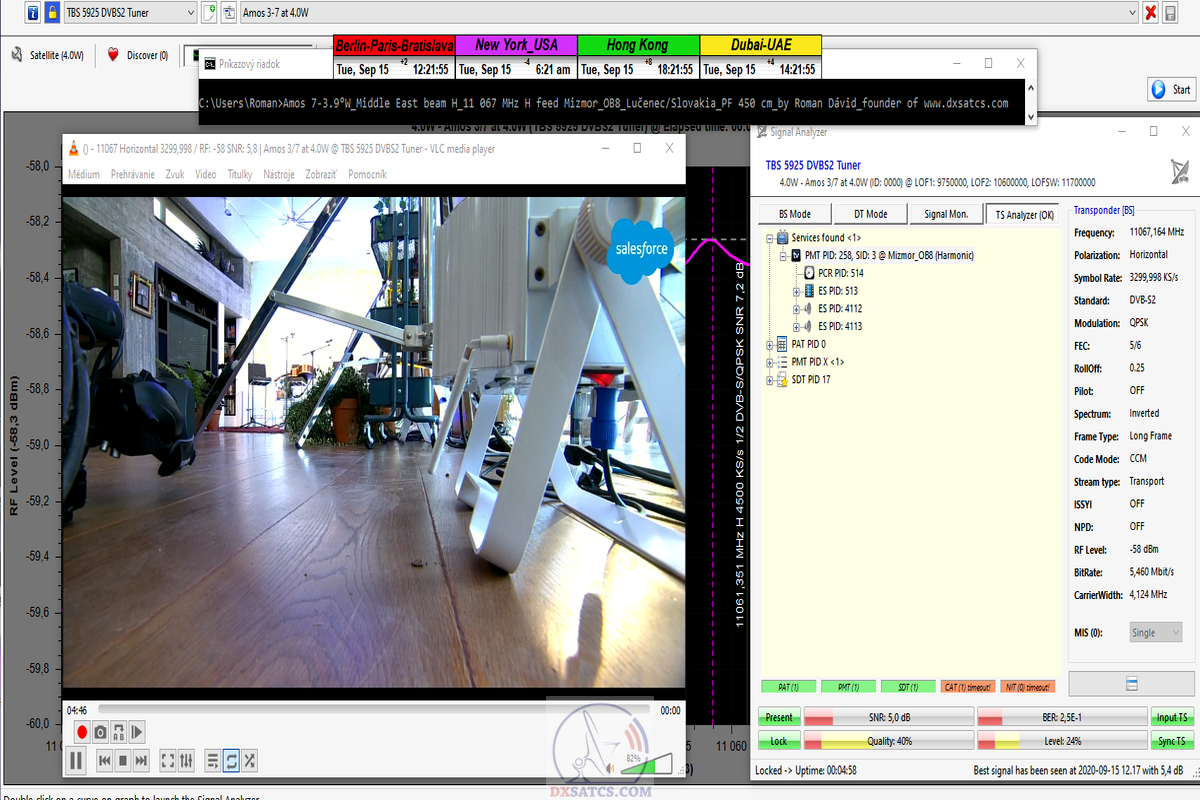Click the padlock icon in top toolbar

[51, 13]
